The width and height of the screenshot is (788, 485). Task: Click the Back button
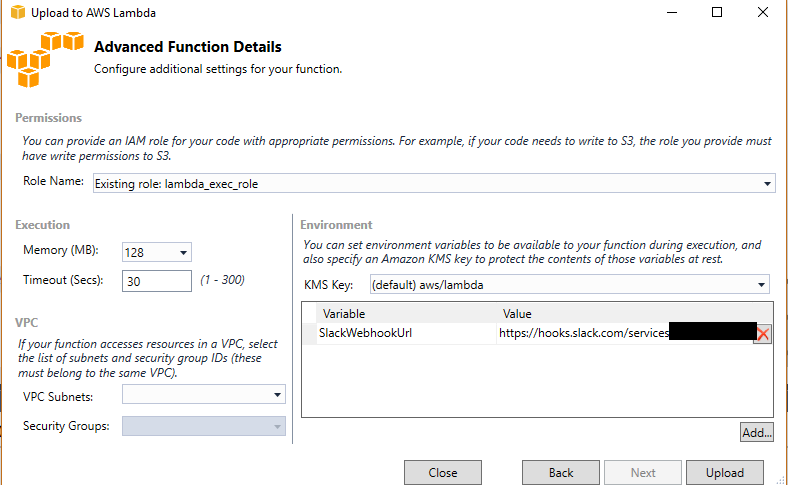point(561,472)
